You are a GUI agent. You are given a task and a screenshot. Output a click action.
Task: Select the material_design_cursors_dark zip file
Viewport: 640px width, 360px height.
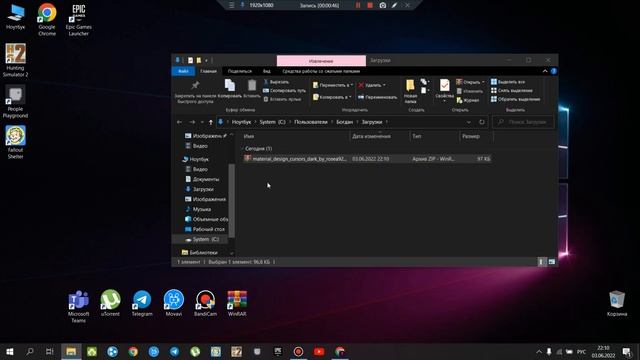pyautogui.click(x=367, y=159)
